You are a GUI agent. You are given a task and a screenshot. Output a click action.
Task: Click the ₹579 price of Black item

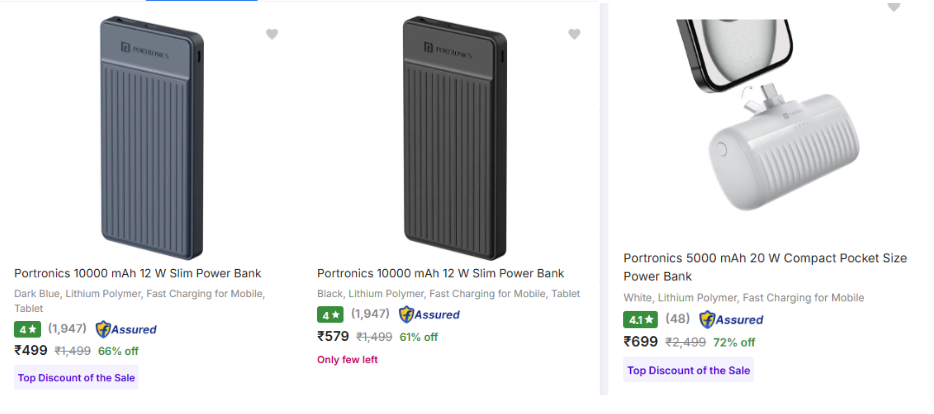[333, 336]
